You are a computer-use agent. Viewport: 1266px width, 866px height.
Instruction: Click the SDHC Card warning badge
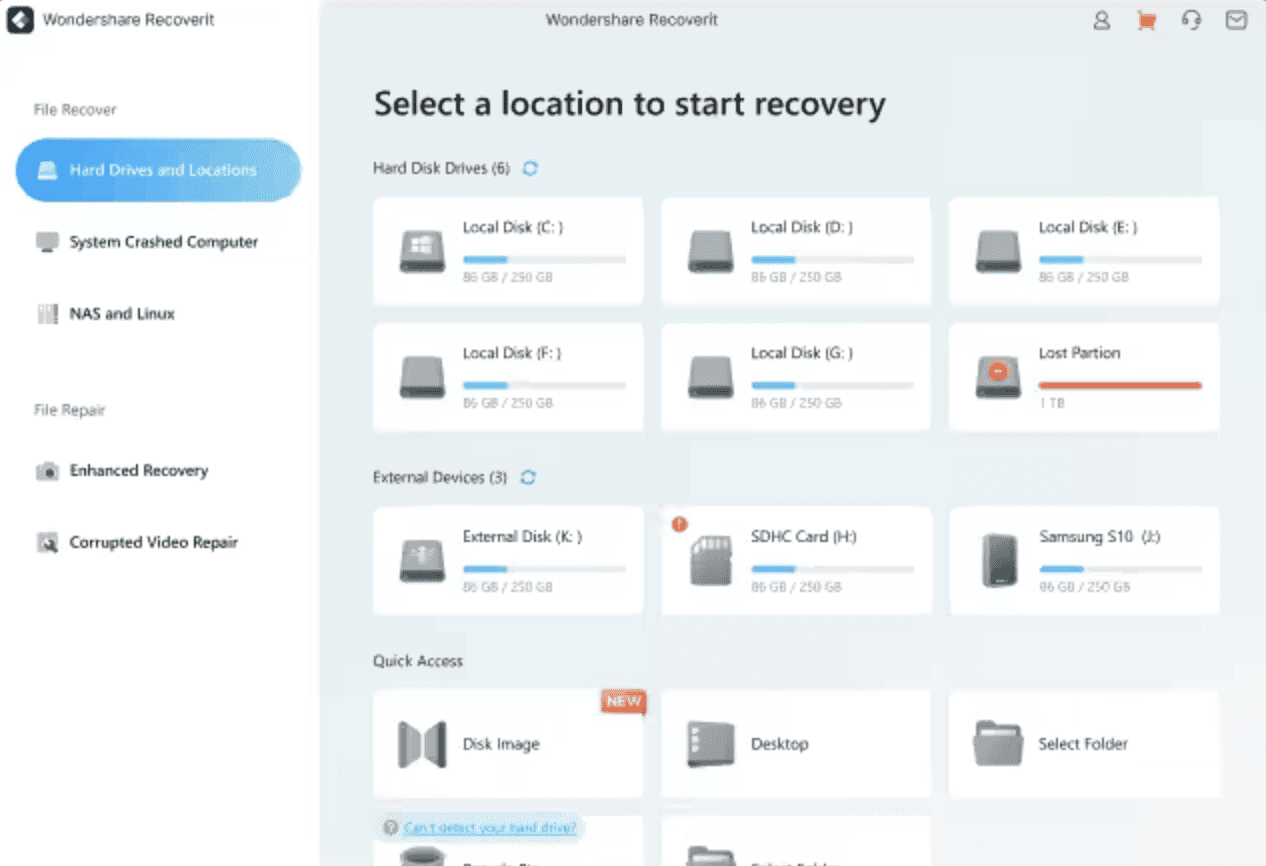tap(679, 524)
